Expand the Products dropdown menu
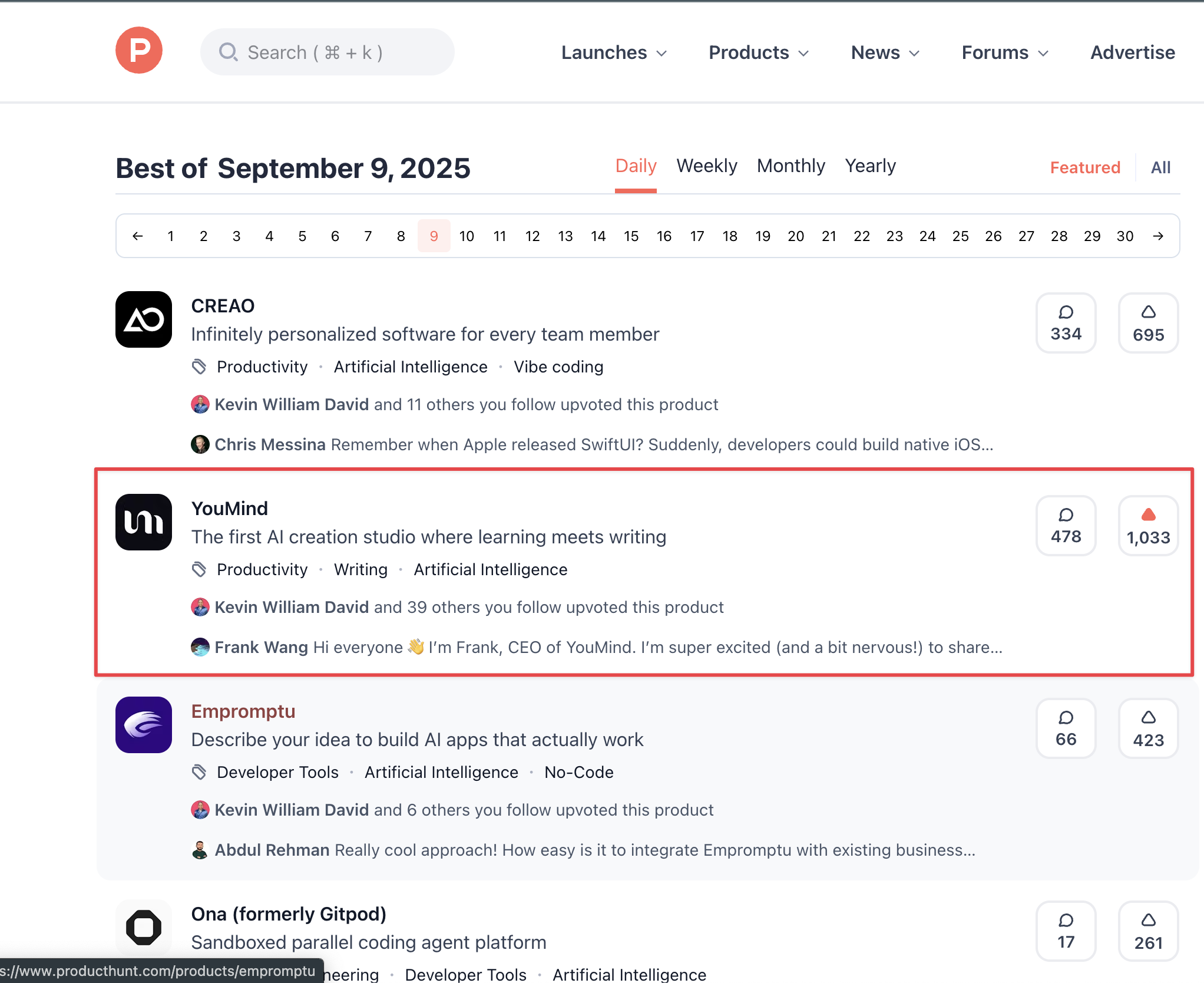1204x983 pixels. [759, 52]
